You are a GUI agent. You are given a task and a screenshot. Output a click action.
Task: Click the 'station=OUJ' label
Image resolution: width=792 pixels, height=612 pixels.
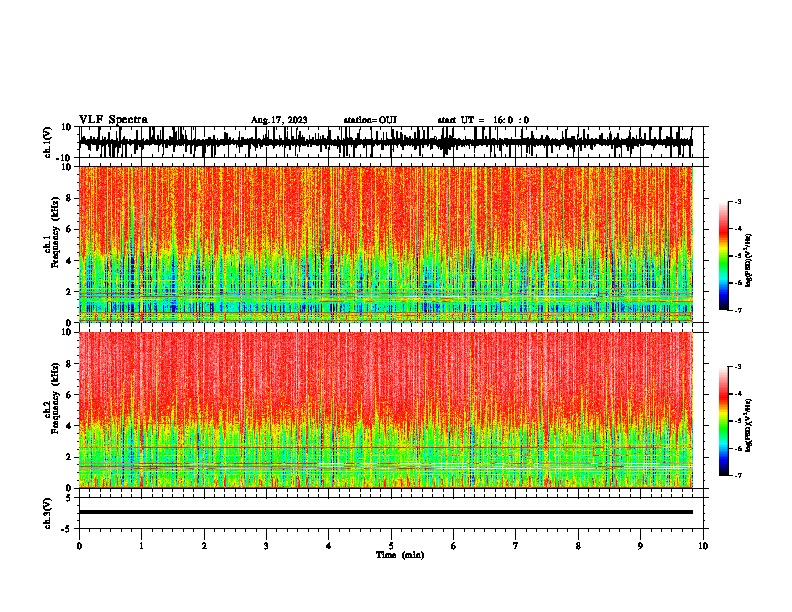pyautogui.click(x=370, y=120)
